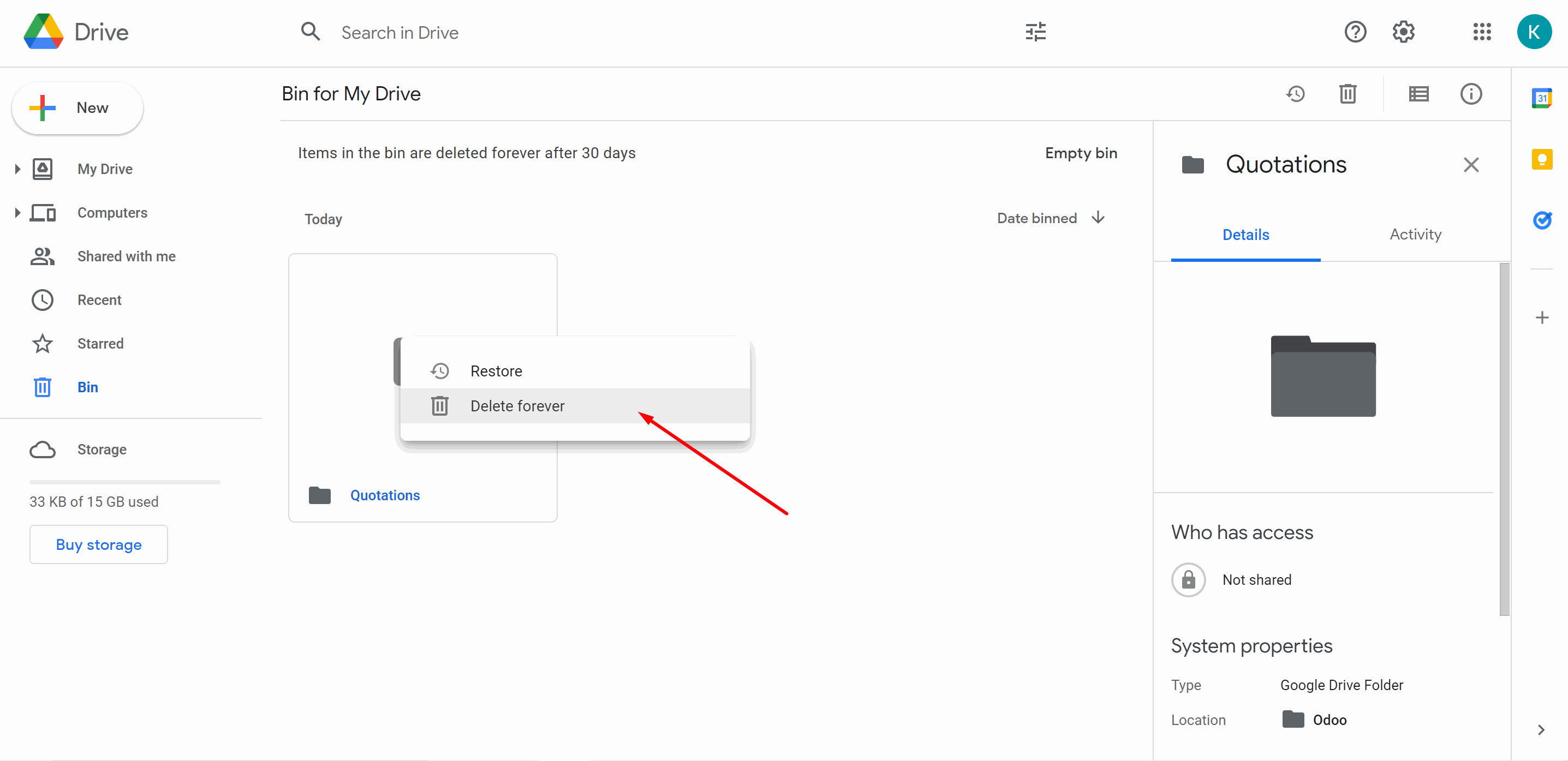
Task: Reverse sort direction arrow
Action: click(x=1098, y=218)
